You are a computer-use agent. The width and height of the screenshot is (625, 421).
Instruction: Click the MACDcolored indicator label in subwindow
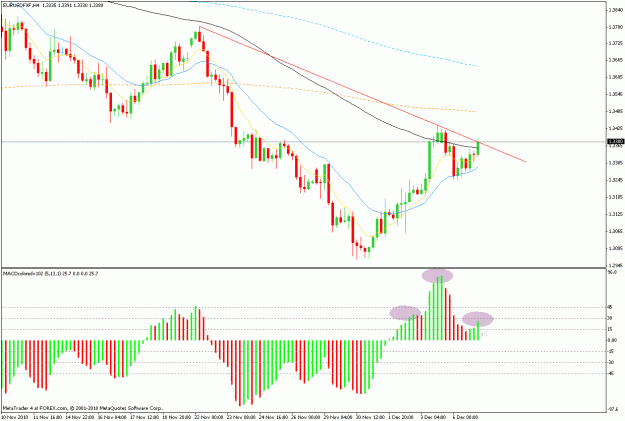51,273
